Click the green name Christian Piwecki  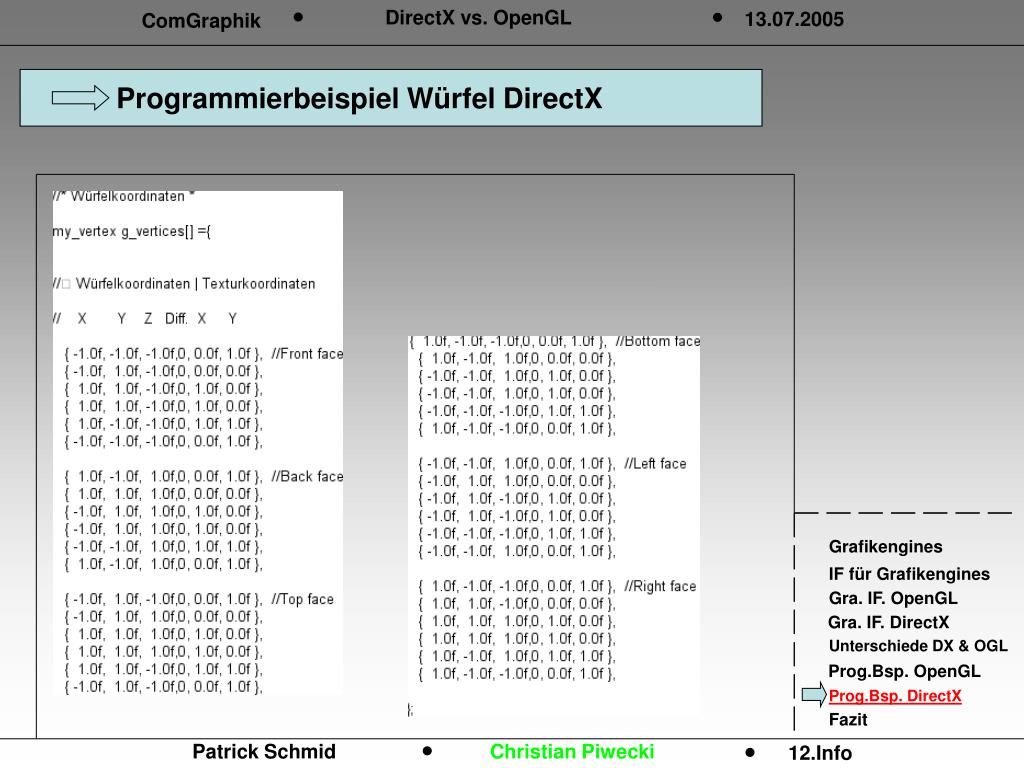coord(572,752)
